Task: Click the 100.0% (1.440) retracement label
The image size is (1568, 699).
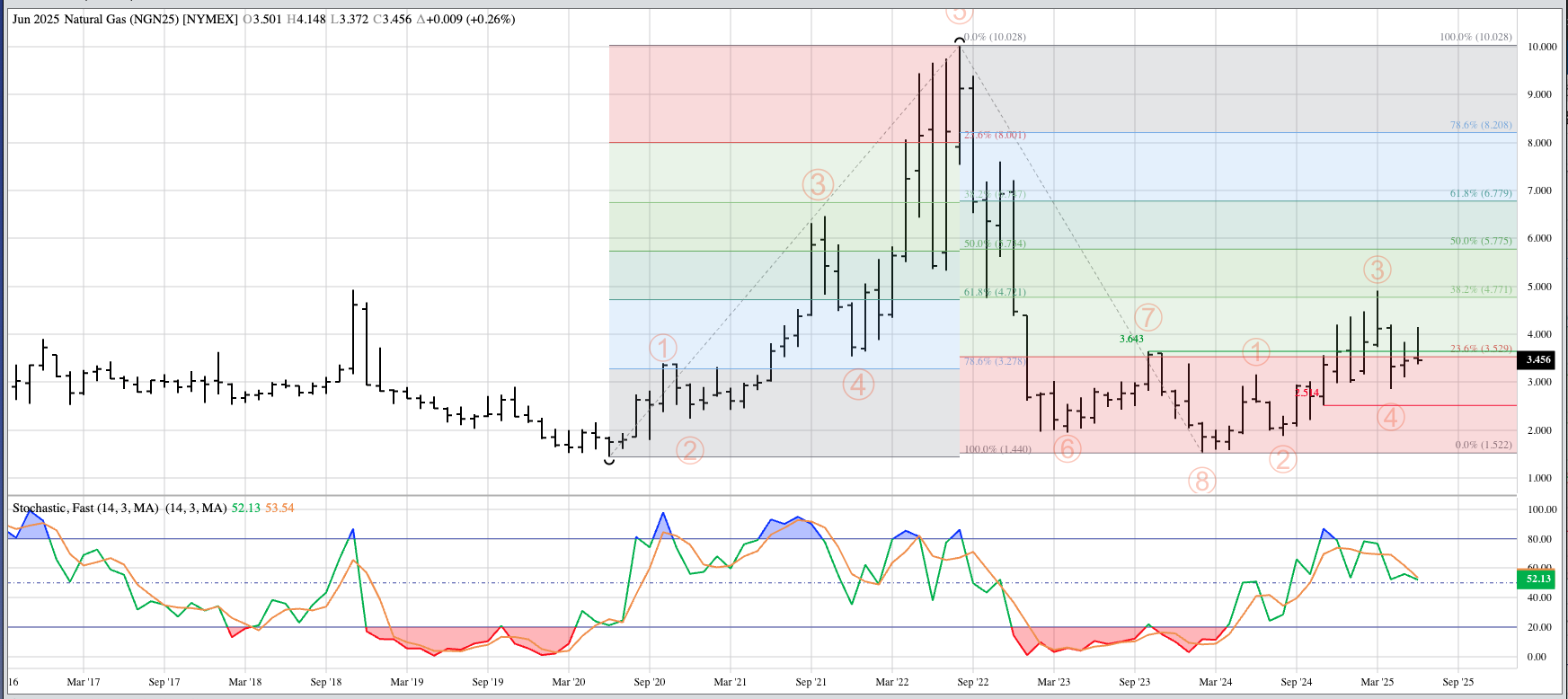Action: click(997, 449)
